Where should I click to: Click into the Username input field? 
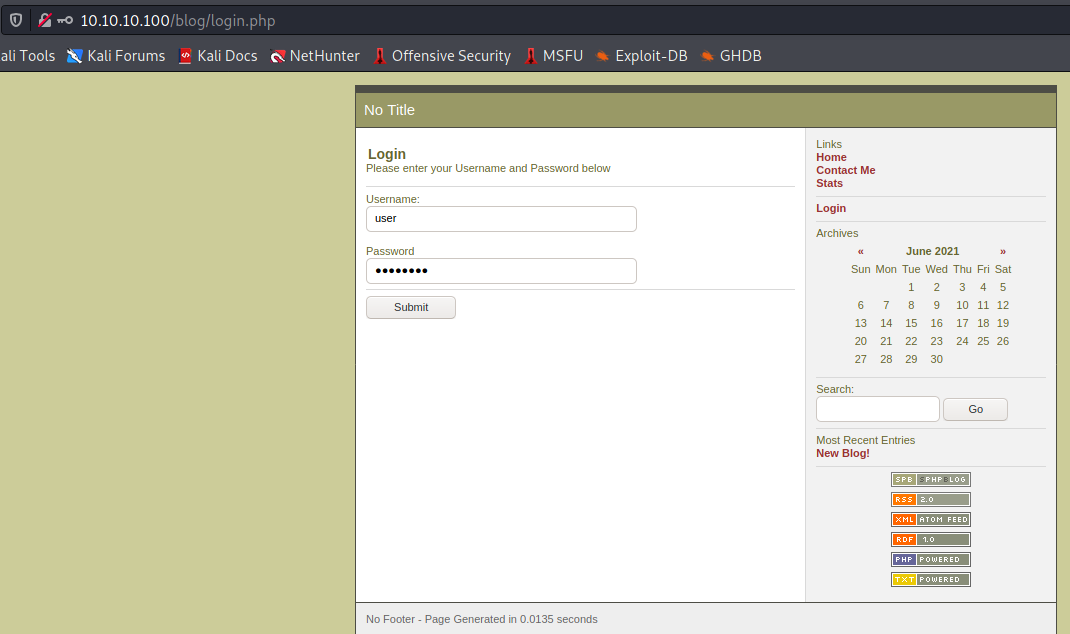[x=501, y=218]
